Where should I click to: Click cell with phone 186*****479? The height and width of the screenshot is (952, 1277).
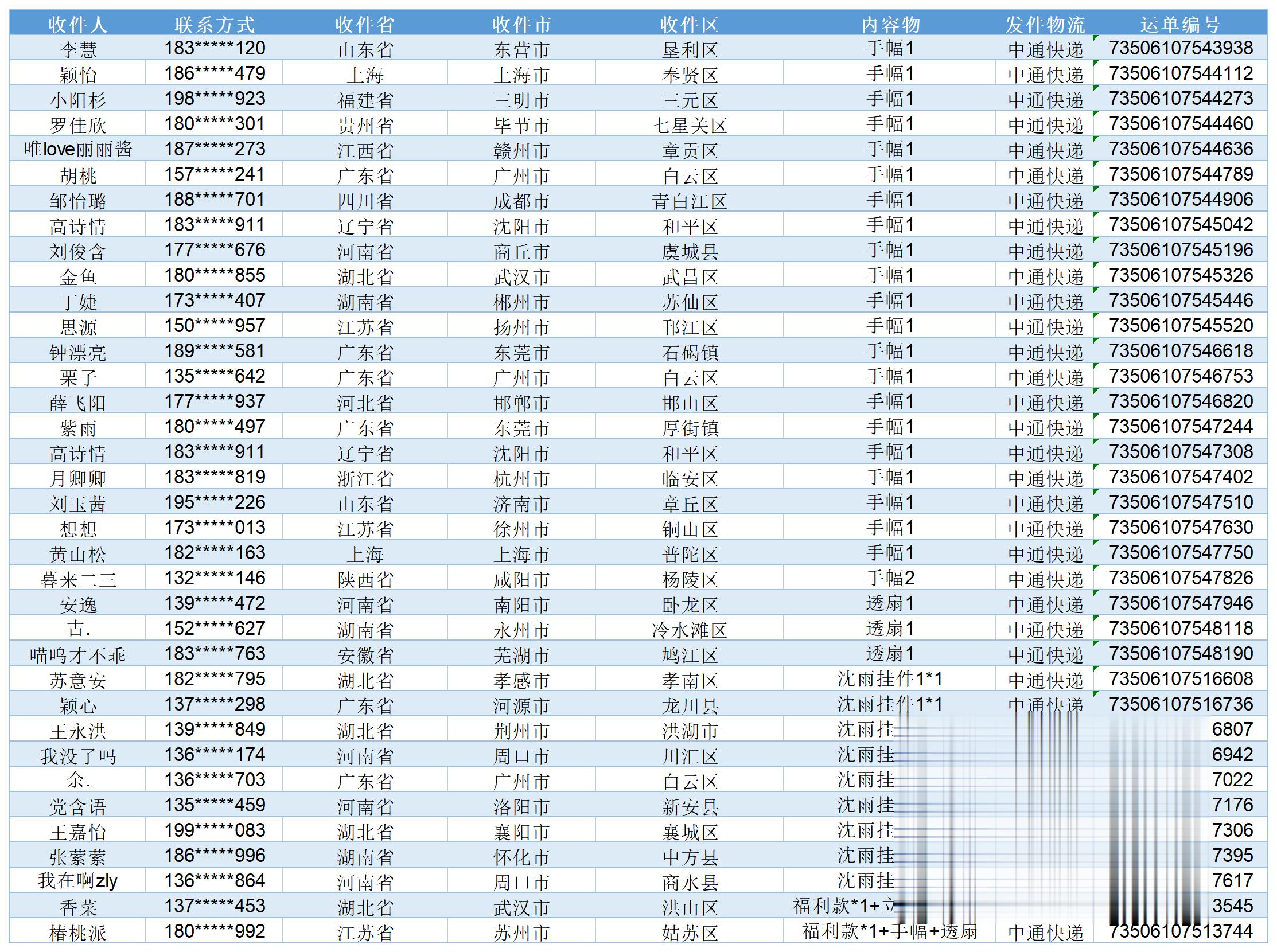[214, 74]
